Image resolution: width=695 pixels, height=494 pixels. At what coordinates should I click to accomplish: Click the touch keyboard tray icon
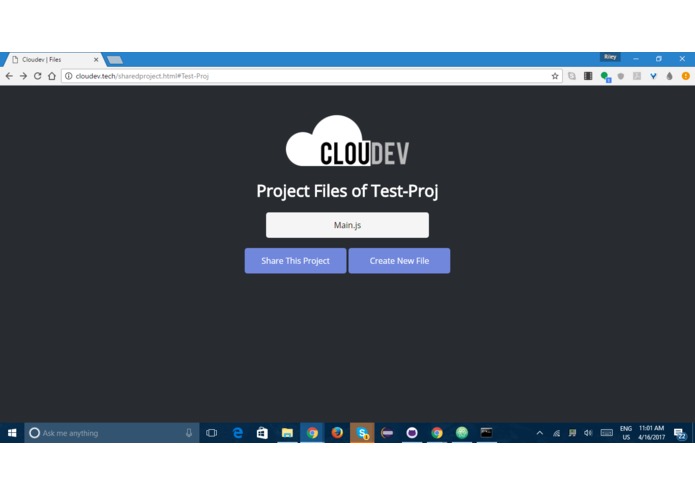tap(606, 433)
